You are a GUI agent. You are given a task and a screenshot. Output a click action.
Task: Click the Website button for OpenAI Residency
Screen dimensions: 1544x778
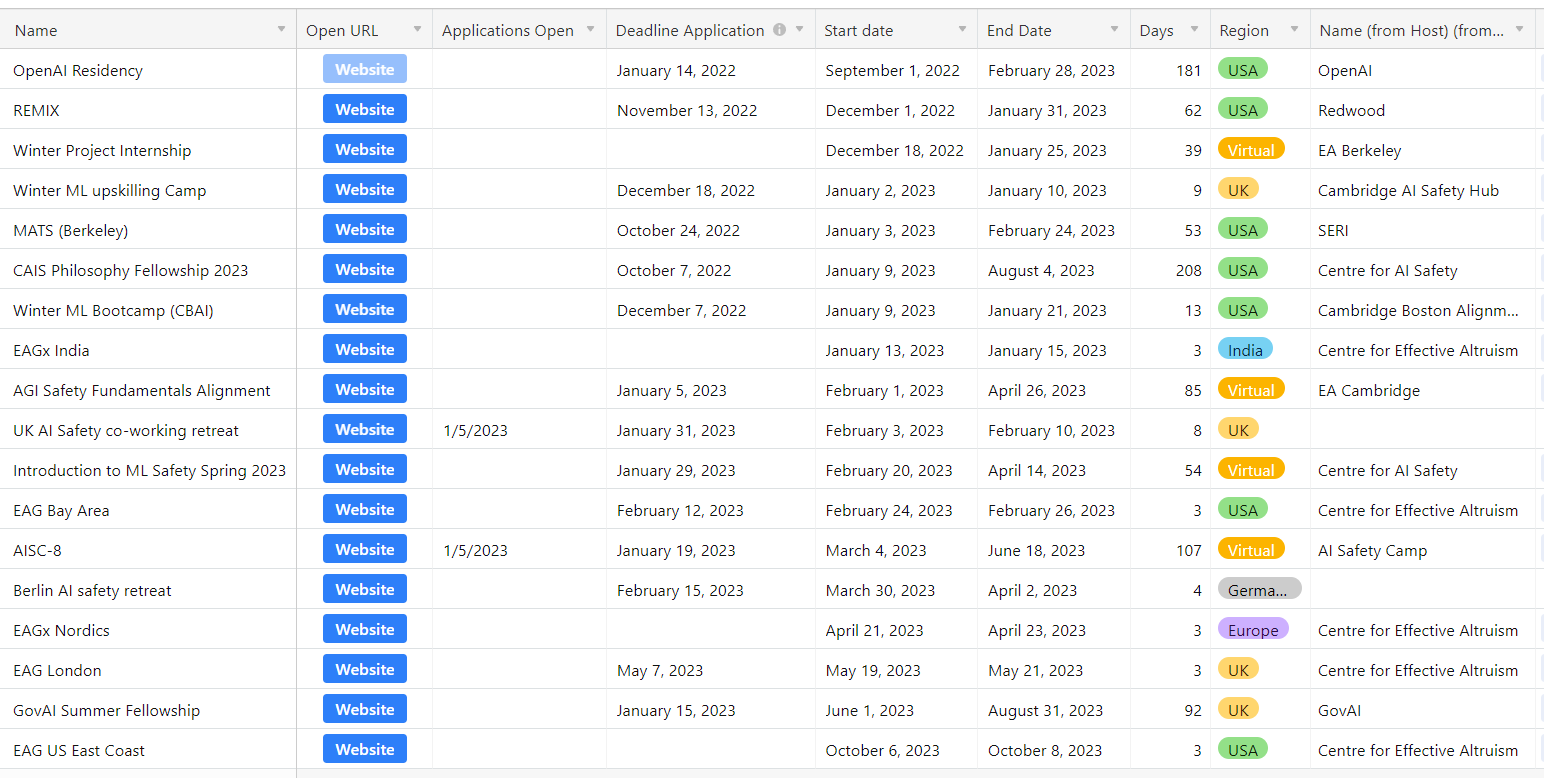[x=364, y=69]
